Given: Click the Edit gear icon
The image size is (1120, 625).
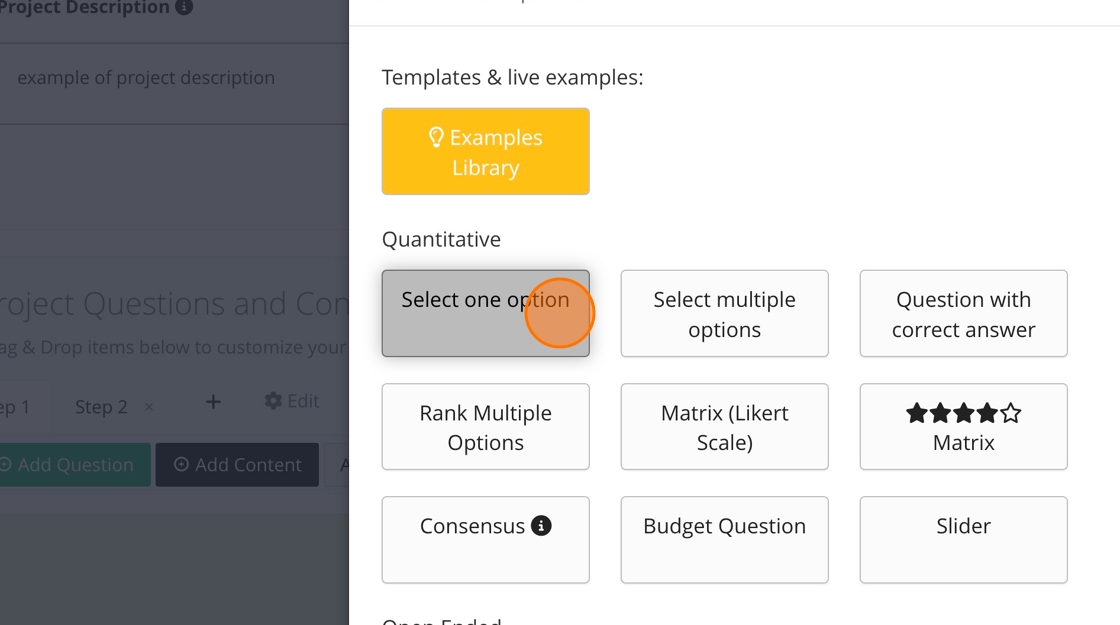Looking at the screenshot, I should (x=273, y=401).
